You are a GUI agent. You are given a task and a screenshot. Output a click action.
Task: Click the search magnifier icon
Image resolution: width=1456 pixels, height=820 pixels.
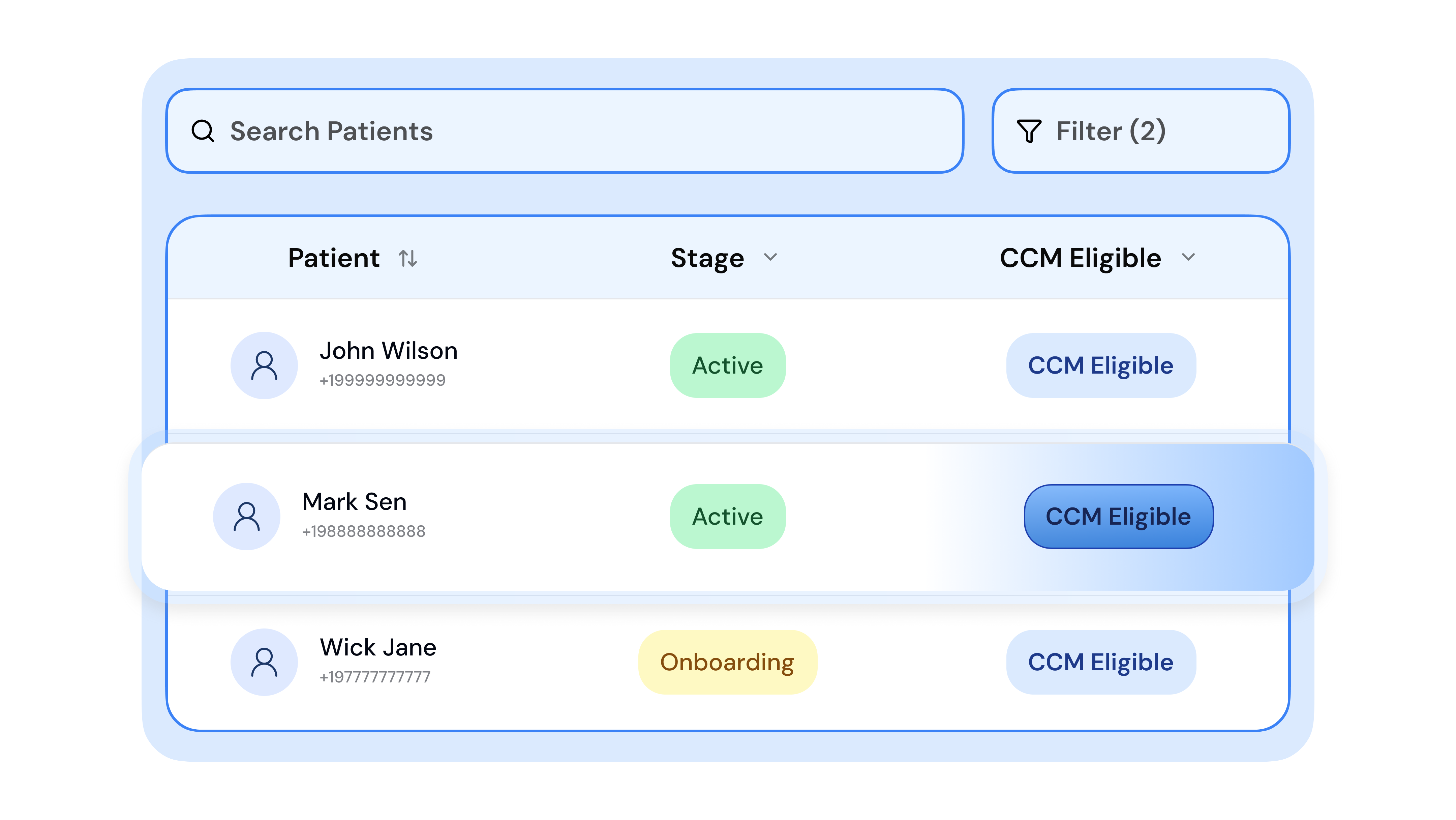(x=202, y=131)
